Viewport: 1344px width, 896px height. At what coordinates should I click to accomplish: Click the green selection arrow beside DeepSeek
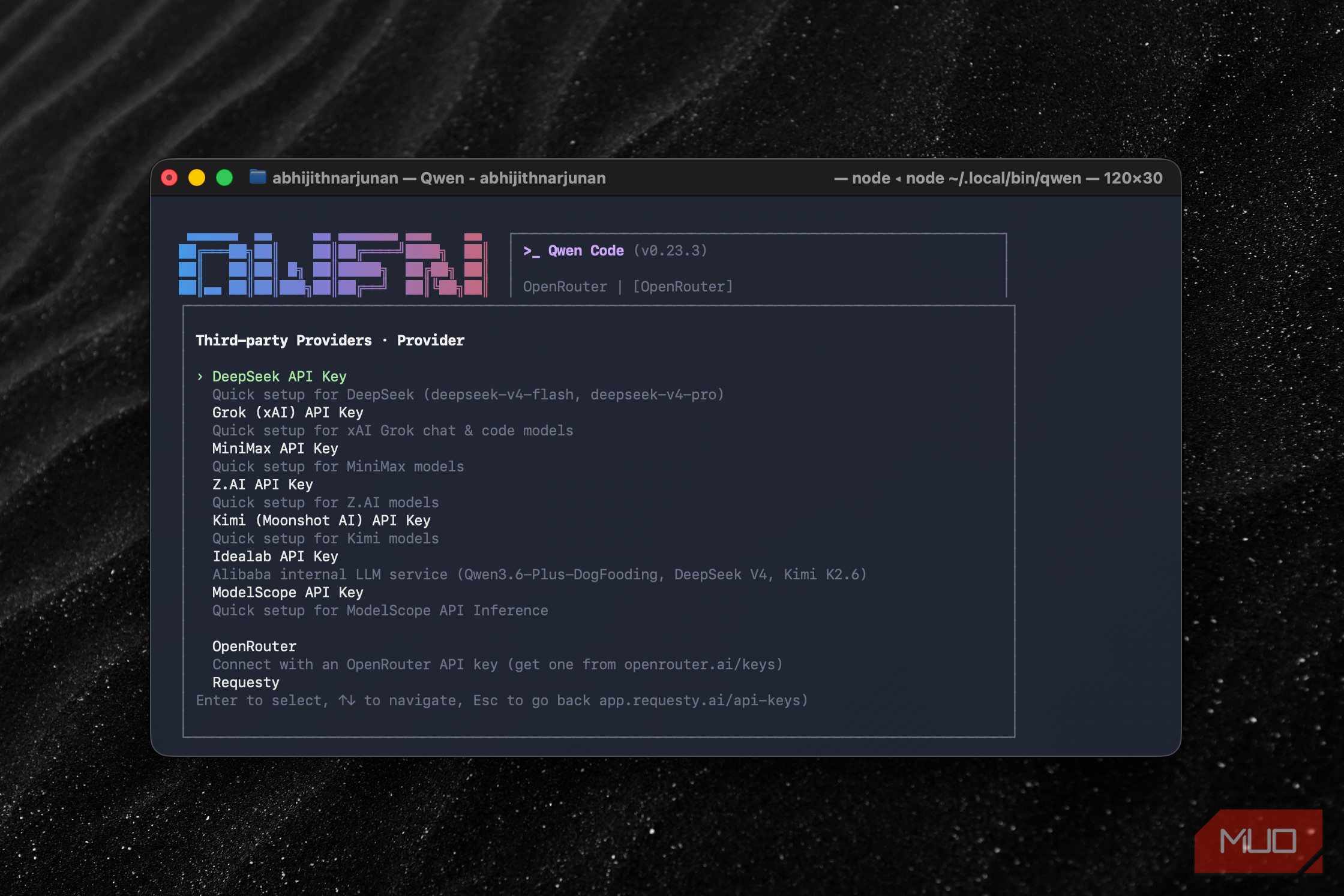200,377
